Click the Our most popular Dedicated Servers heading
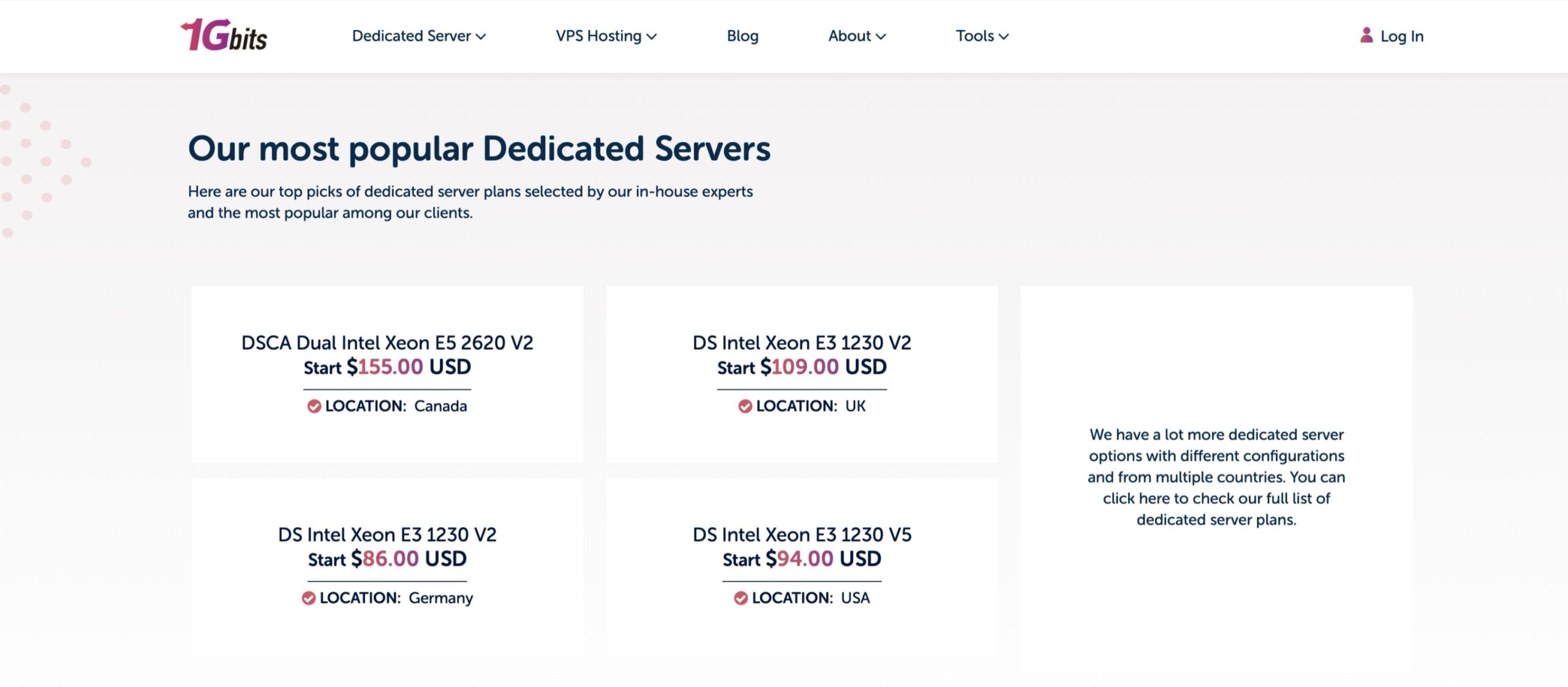This screenshot has height=687, width=1568. click(479, 148)
